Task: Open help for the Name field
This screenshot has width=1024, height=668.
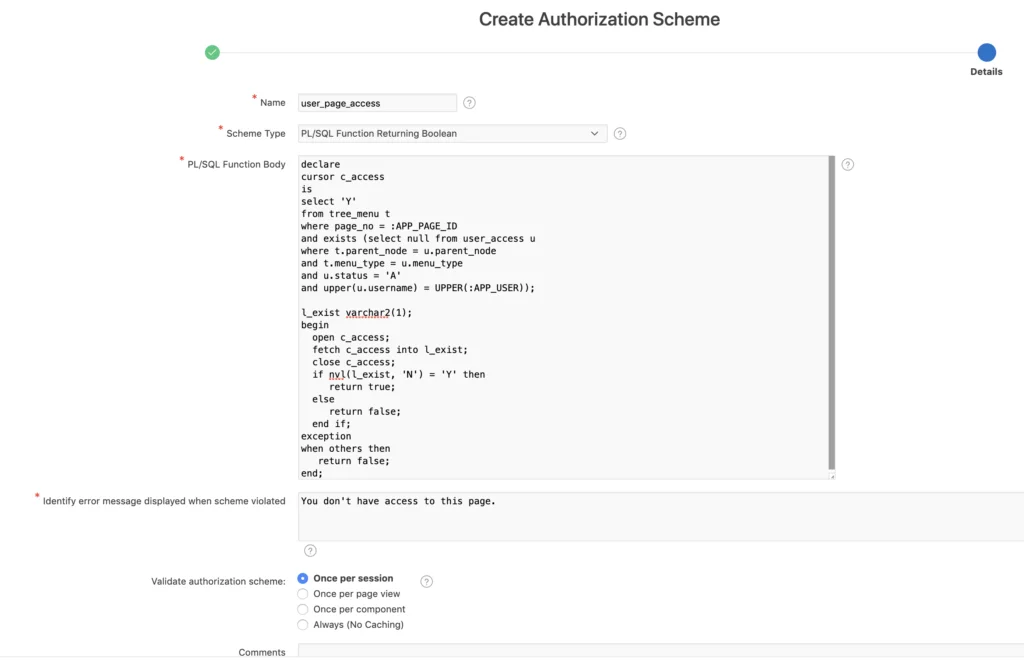Action: click(469, 103)
